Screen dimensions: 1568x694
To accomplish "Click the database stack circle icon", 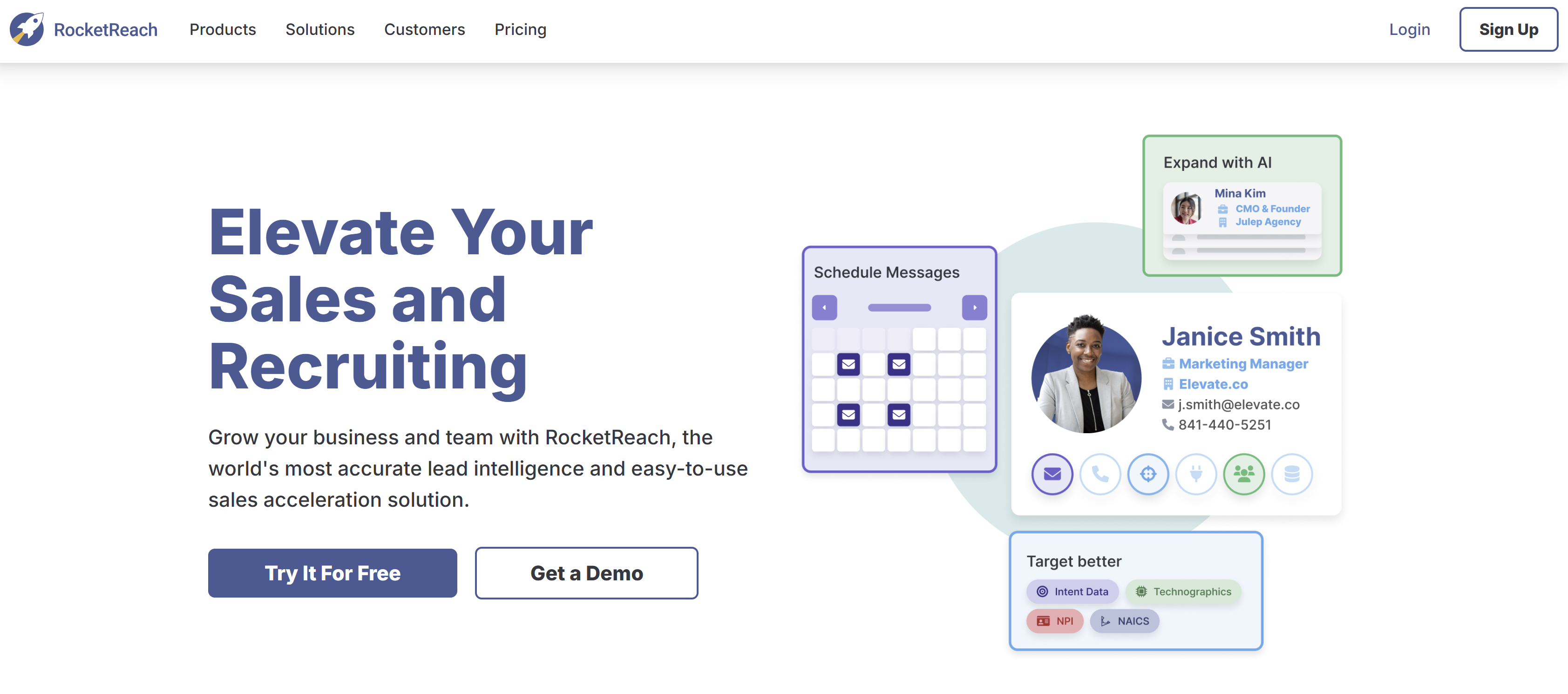I will tap(1292, 474).
